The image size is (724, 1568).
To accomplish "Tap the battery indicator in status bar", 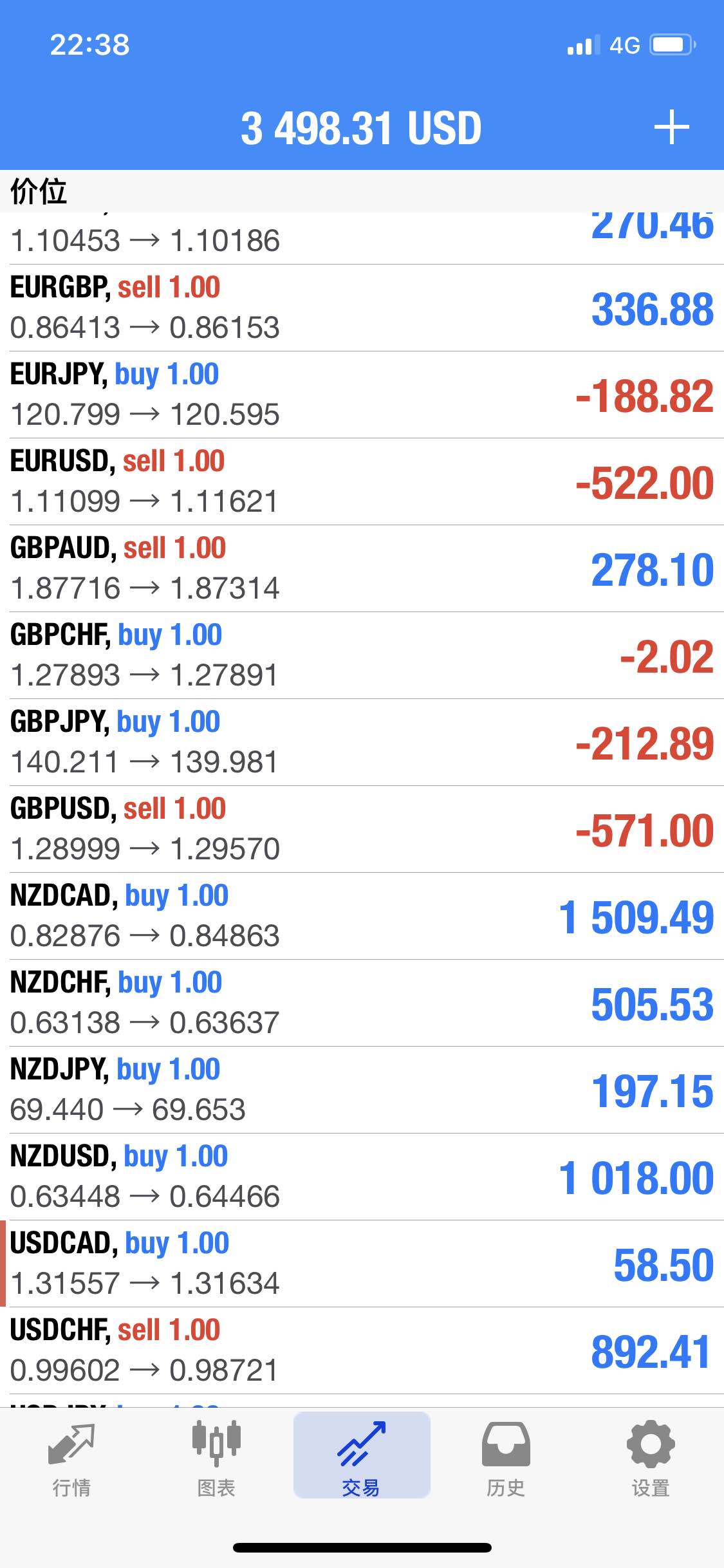I will (673, 44).
